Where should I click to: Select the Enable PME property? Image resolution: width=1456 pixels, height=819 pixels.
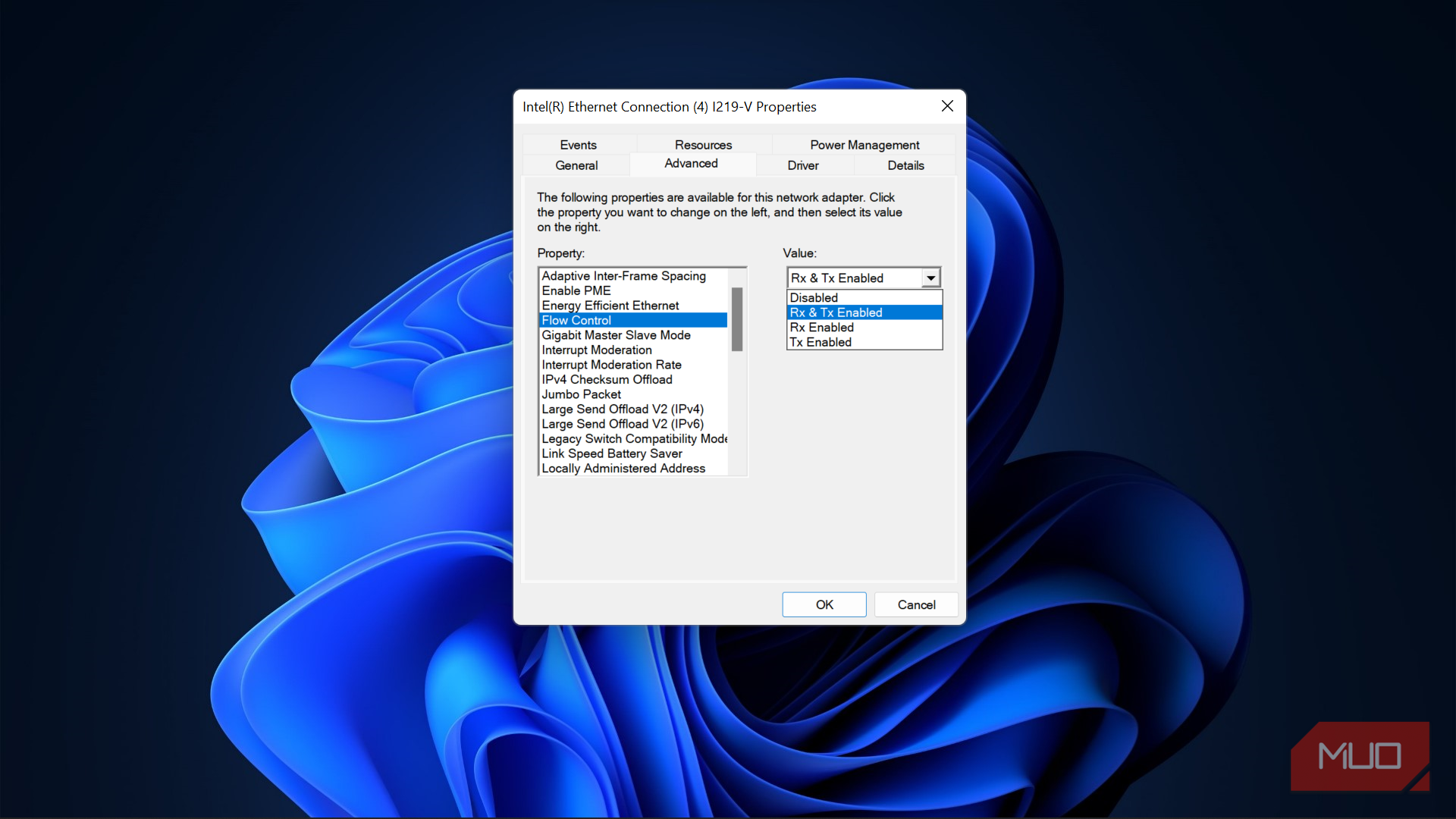tap(633, 291)
